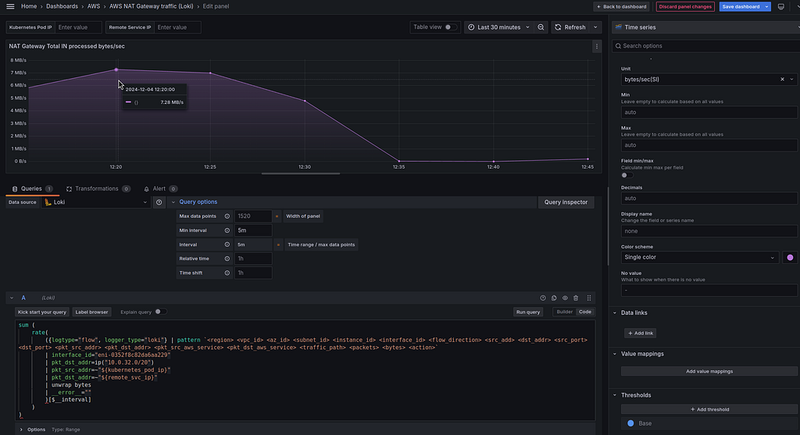Image resolution: width=800 pixels, height=435 pixels.
Task: Toggle the Table view switch
Action: click(x=451, y=27)
